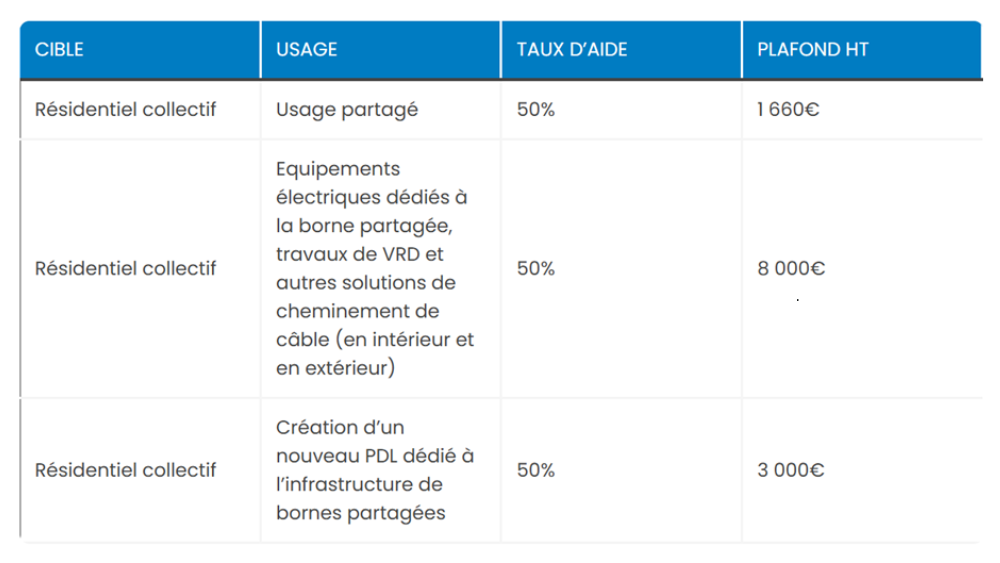
Task: Click the text 'cheminement de'
Action: click(357, 311)
